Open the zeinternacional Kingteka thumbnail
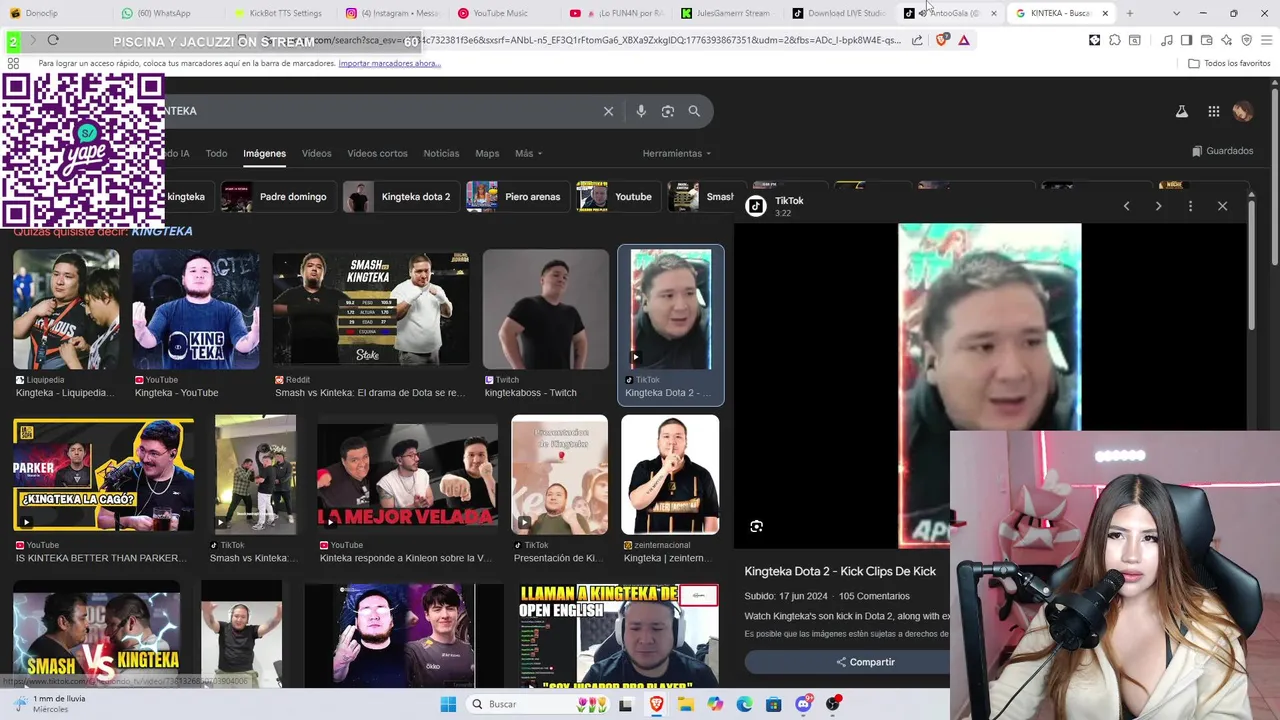Image resolution: width=1280 pixels, height=720 pixels. [670, 475]
